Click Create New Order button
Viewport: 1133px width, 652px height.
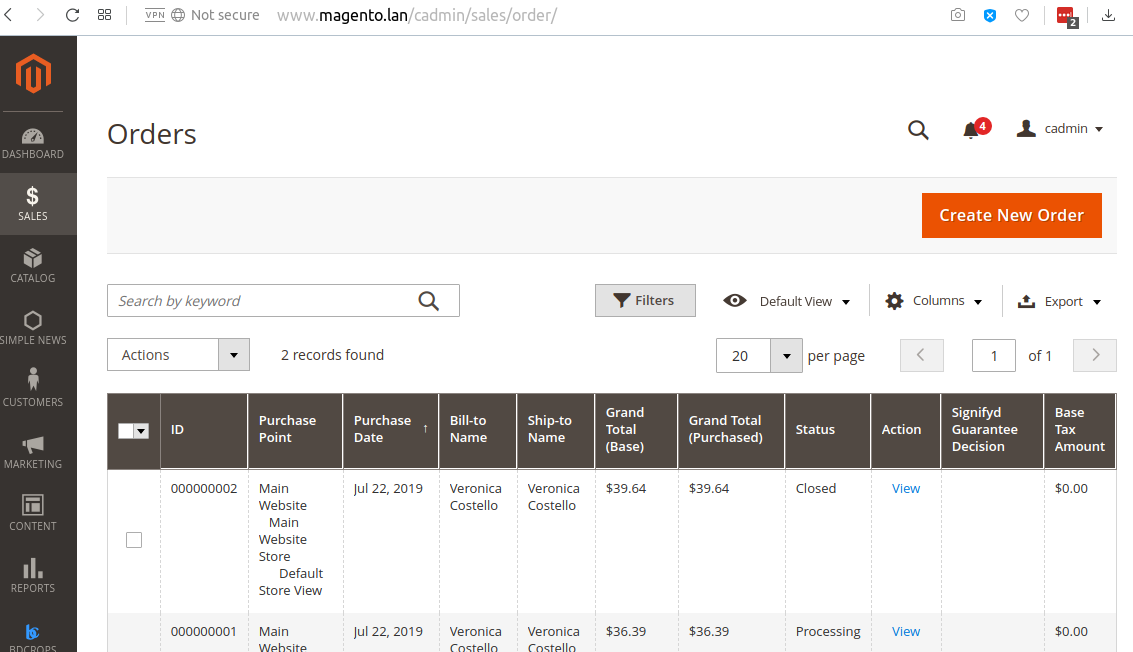(x=1012, y=215)
